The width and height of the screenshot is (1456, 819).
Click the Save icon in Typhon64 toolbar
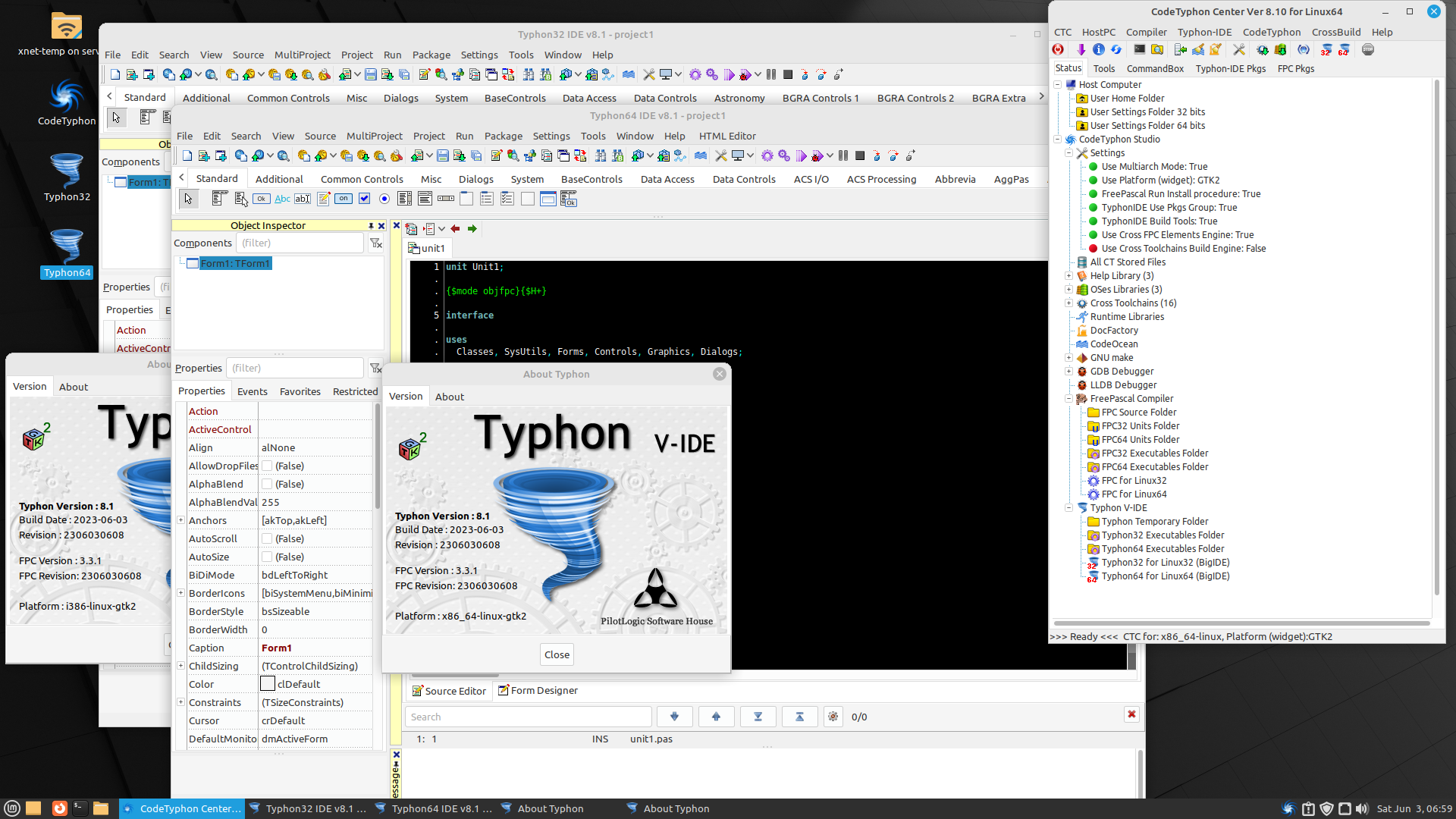click(443, 155)
